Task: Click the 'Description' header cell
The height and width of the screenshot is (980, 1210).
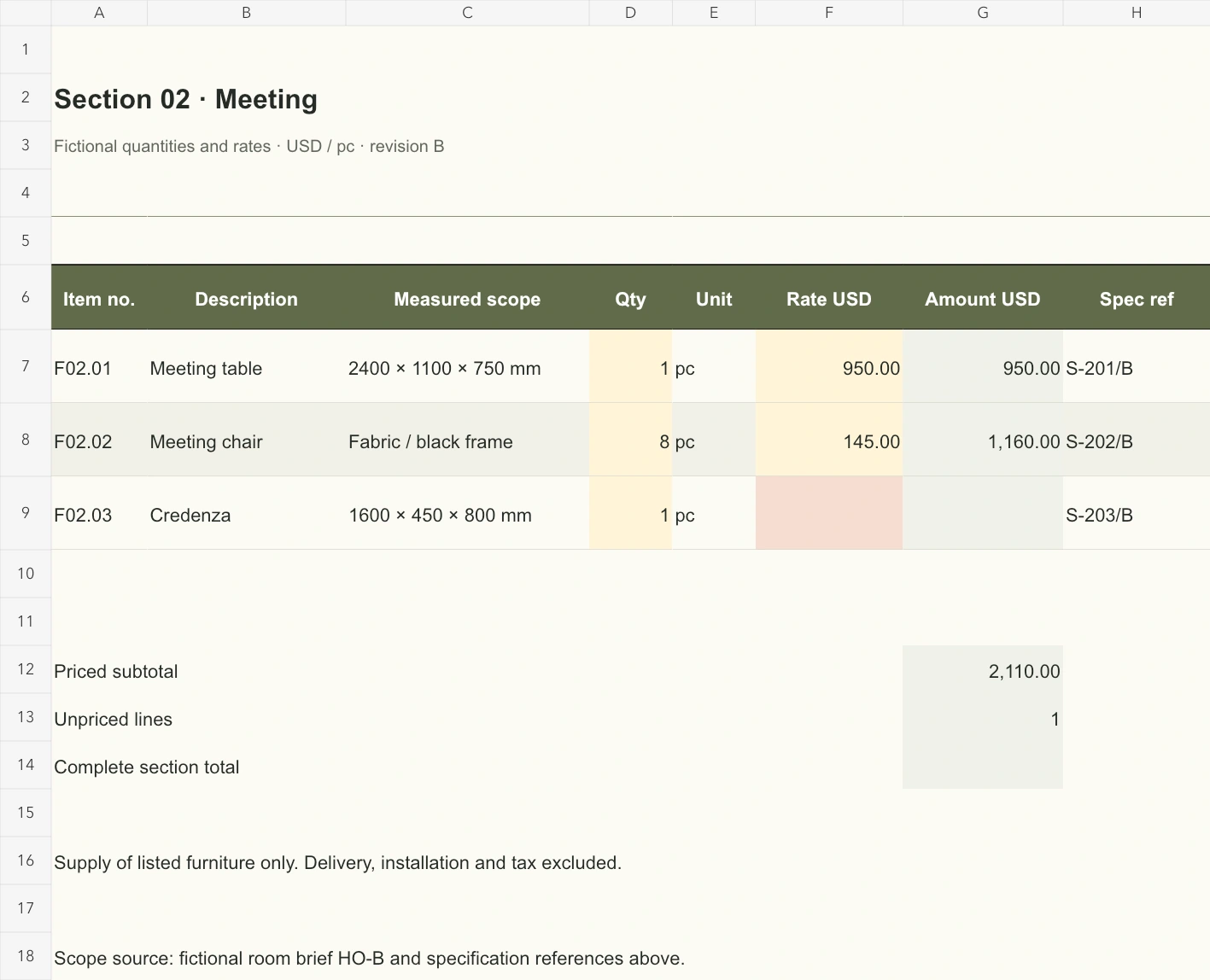Action: (246, 299)
